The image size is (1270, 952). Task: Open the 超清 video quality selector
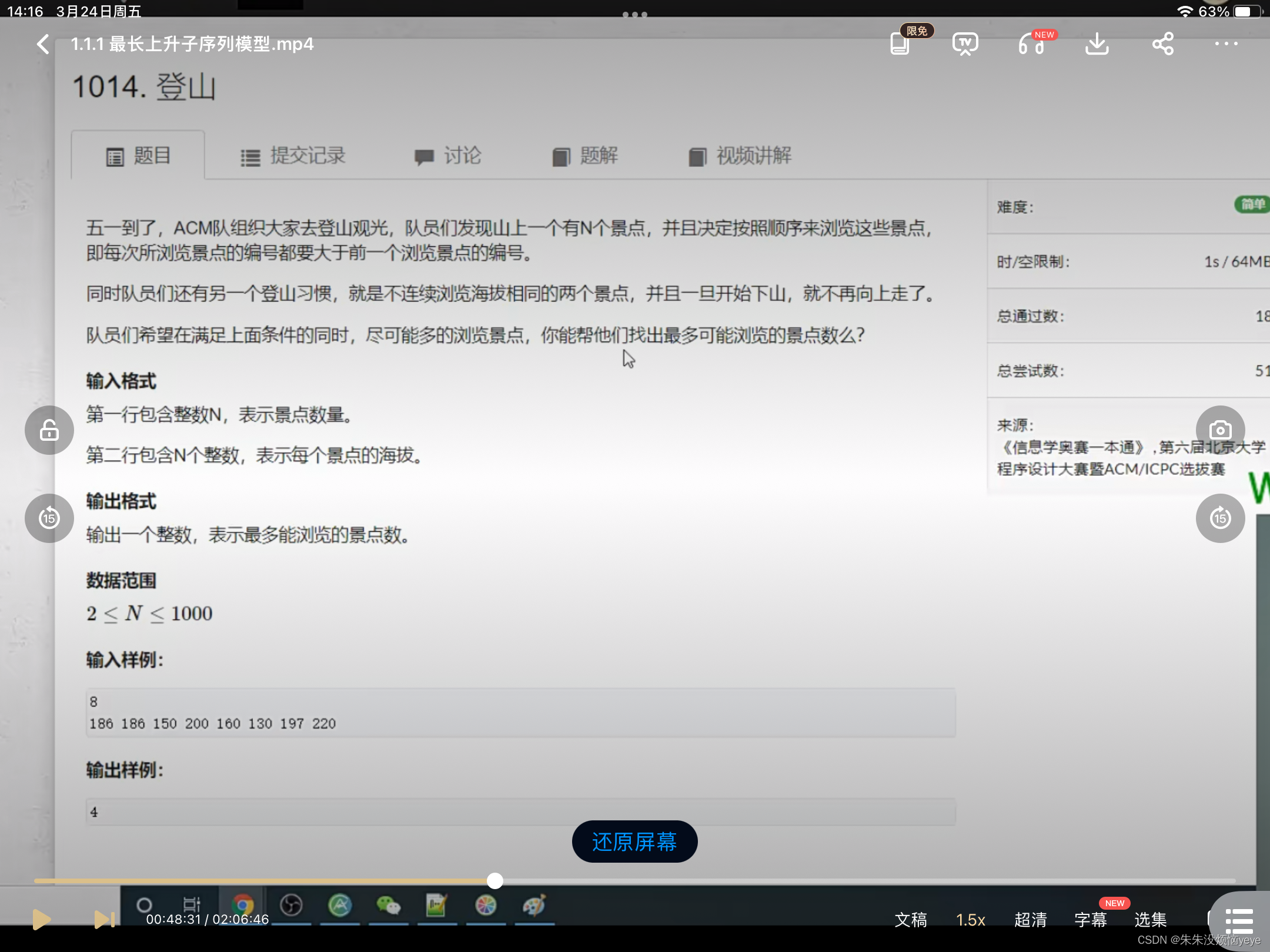pos(1030,920)
